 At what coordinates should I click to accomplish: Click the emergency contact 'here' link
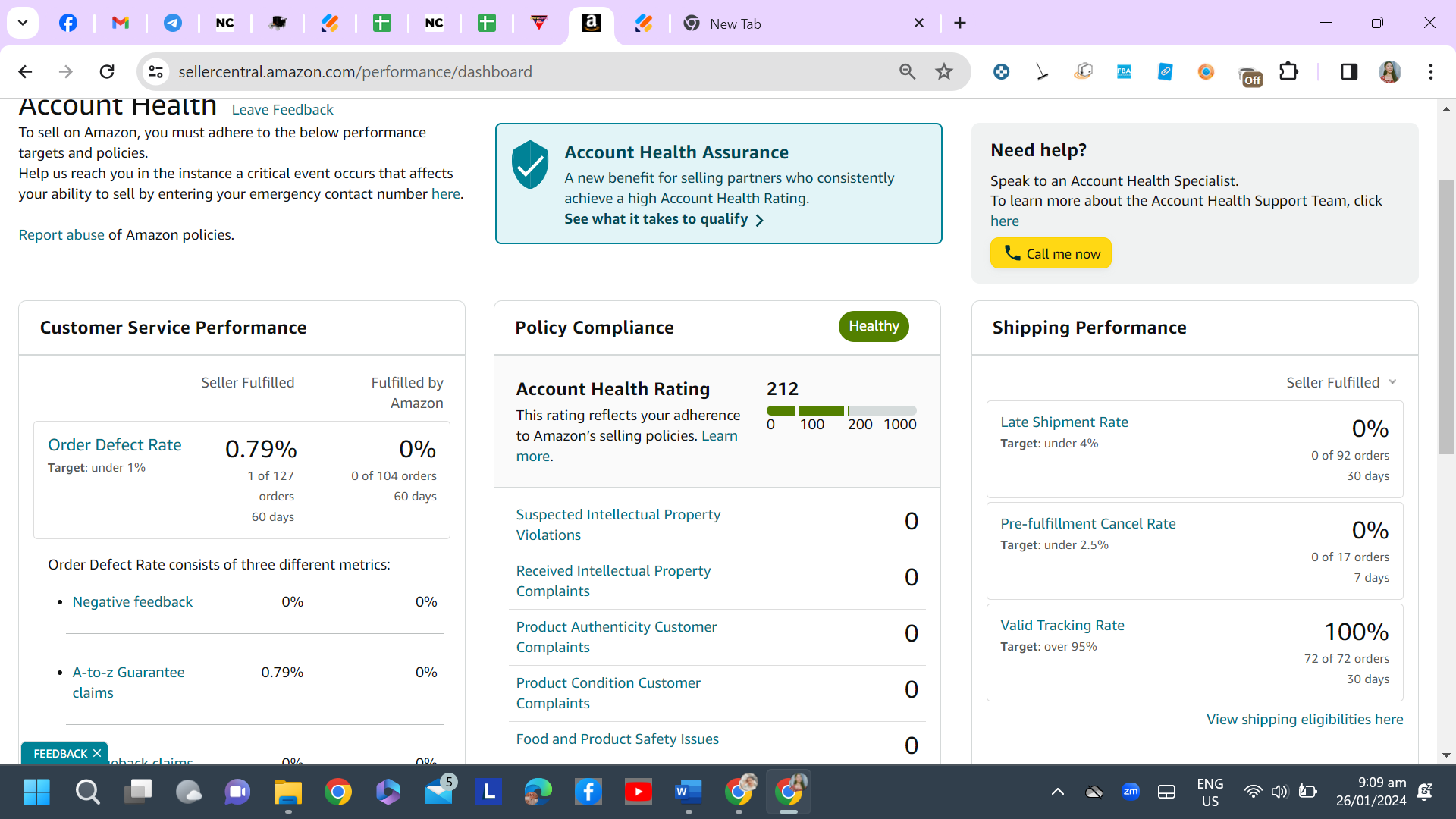tap(446, 194)
